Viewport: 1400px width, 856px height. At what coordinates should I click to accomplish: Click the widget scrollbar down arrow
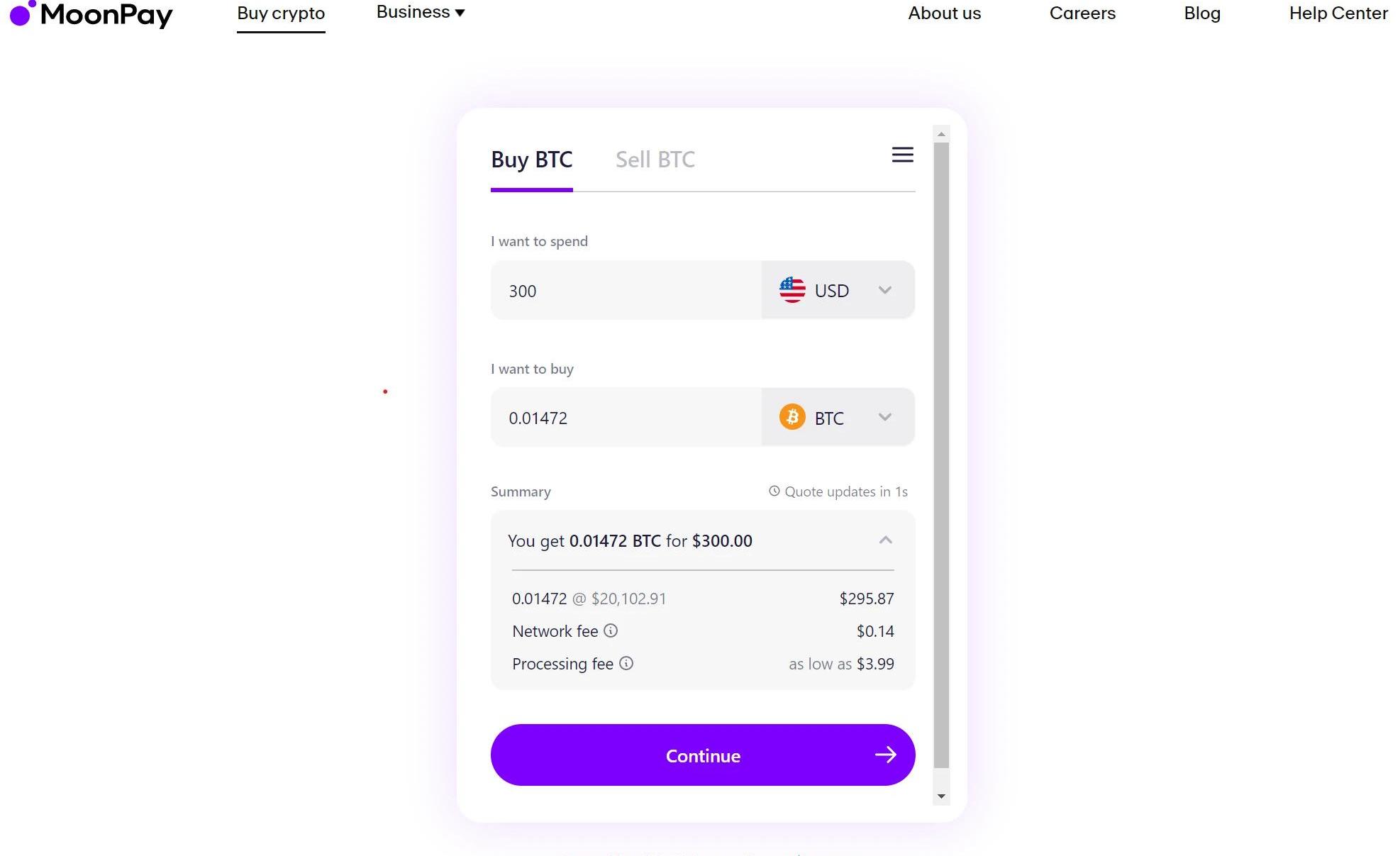(x=941, y=796)
